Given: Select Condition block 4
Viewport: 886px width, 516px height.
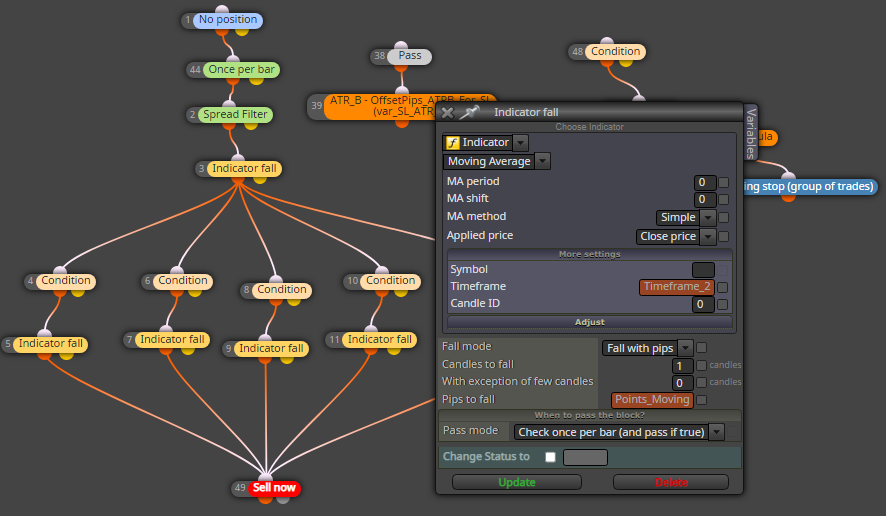Looking at the screenshot, I should coord(66,281).
